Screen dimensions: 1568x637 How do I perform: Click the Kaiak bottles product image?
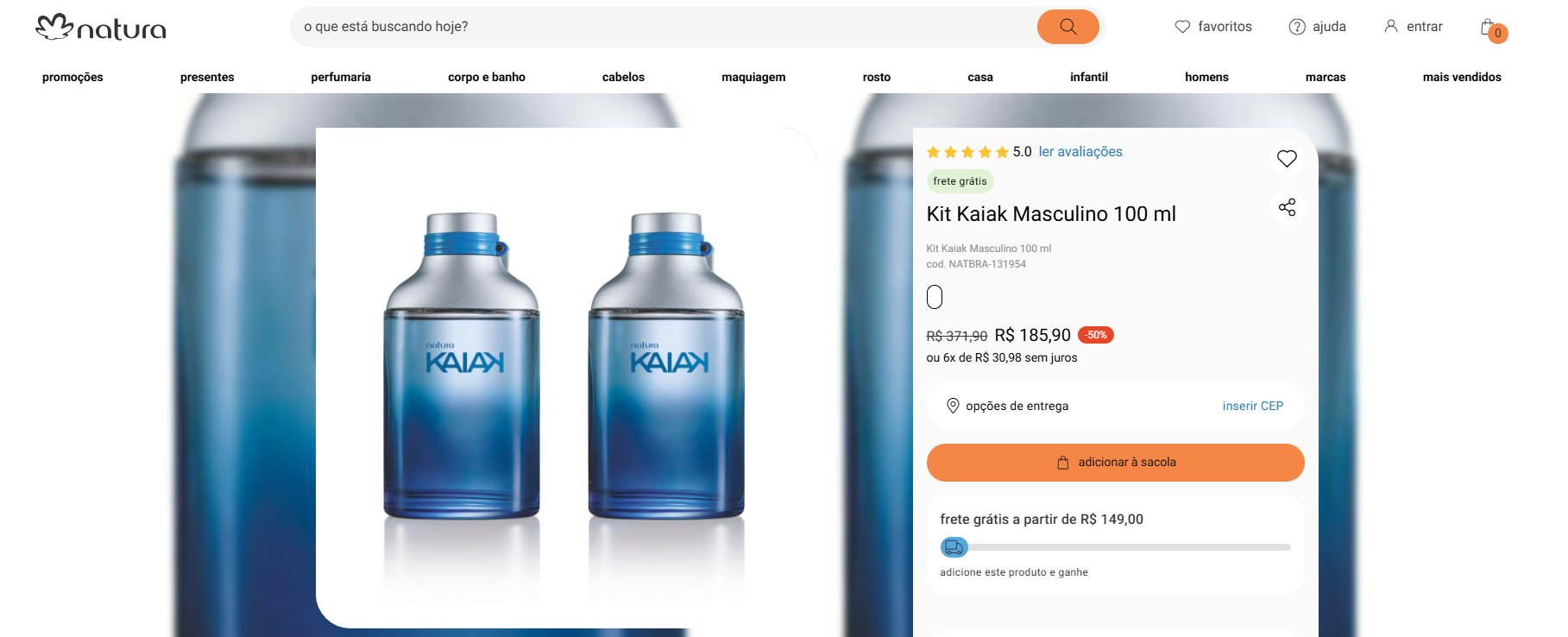(564, 377)
